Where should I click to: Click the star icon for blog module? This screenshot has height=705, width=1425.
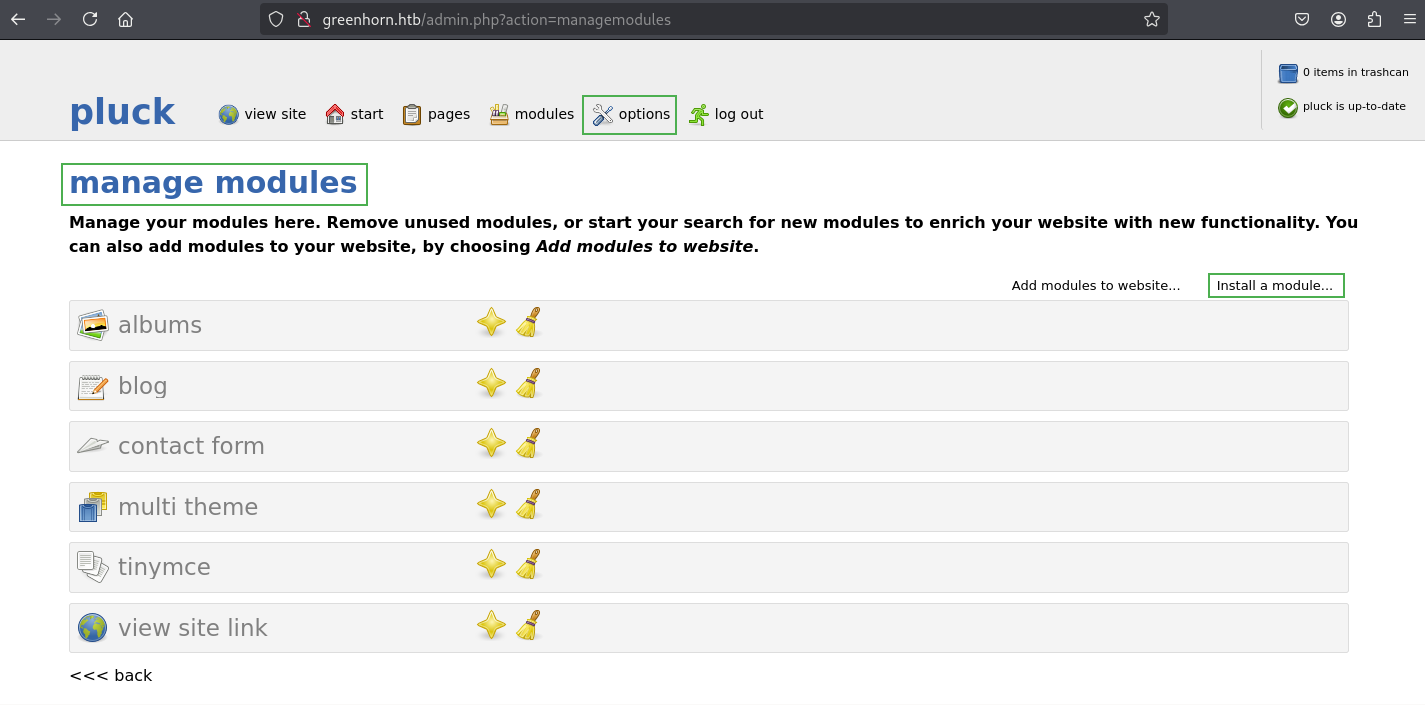coord(491,383)
